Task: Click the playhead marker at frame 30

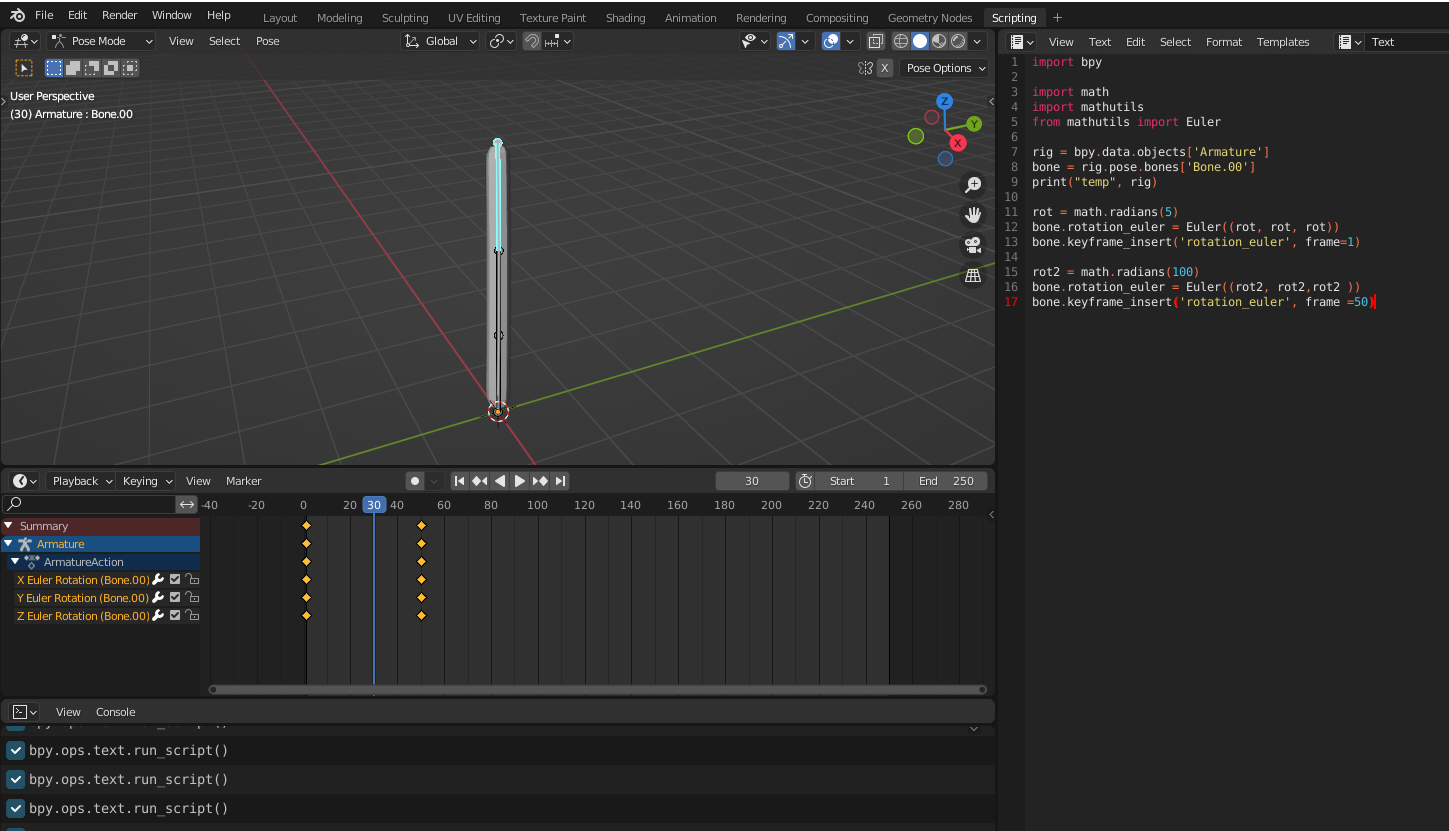Action: click(374, 505)
